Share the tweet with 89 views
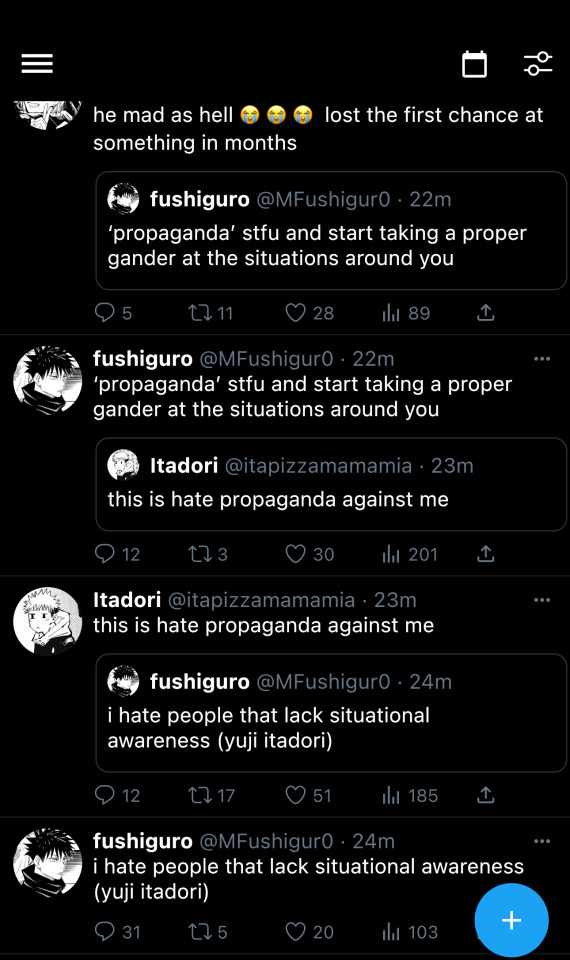 (485, 313)
